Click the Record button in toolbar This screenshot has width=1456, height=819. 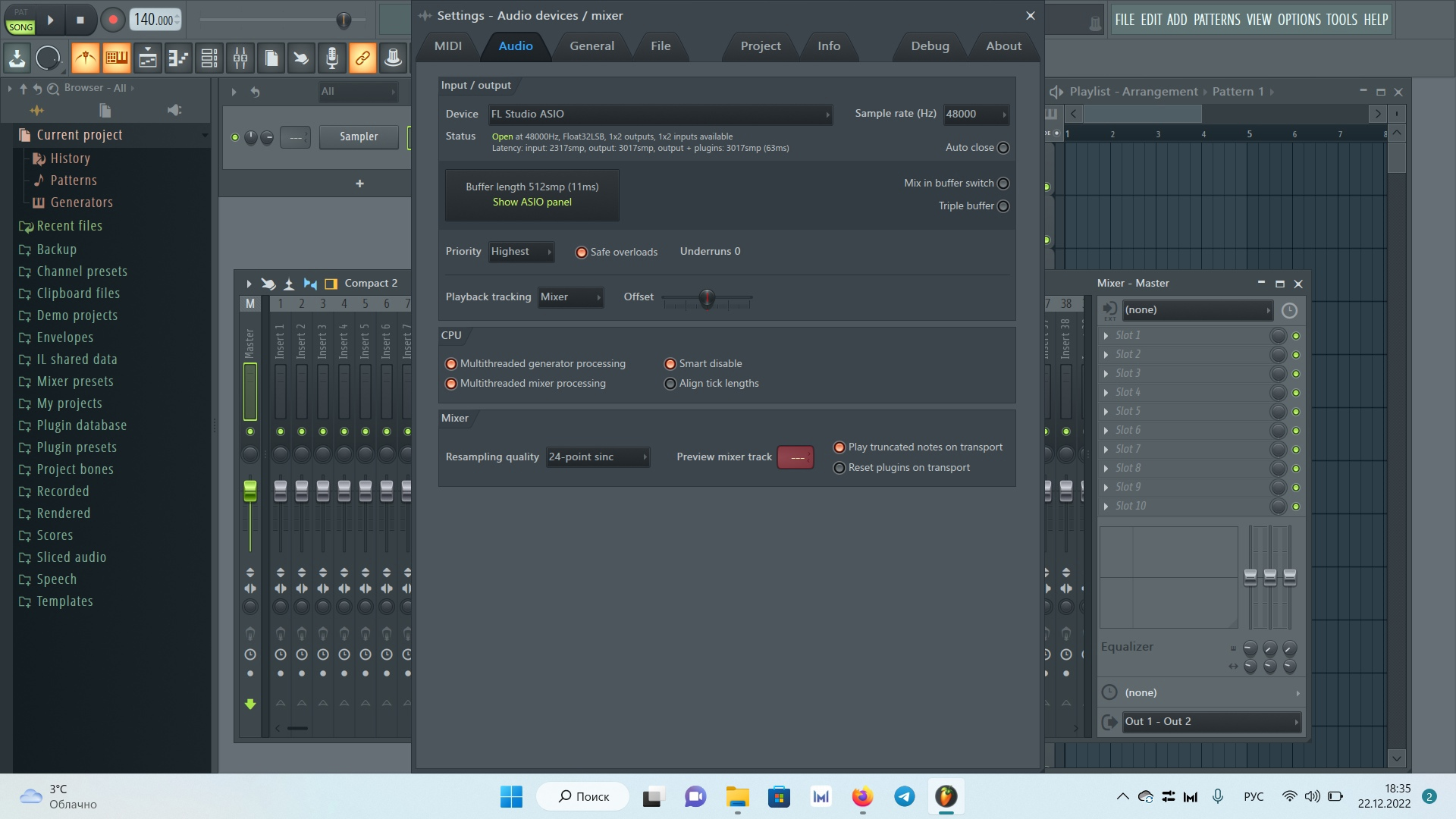pos(112,19)
